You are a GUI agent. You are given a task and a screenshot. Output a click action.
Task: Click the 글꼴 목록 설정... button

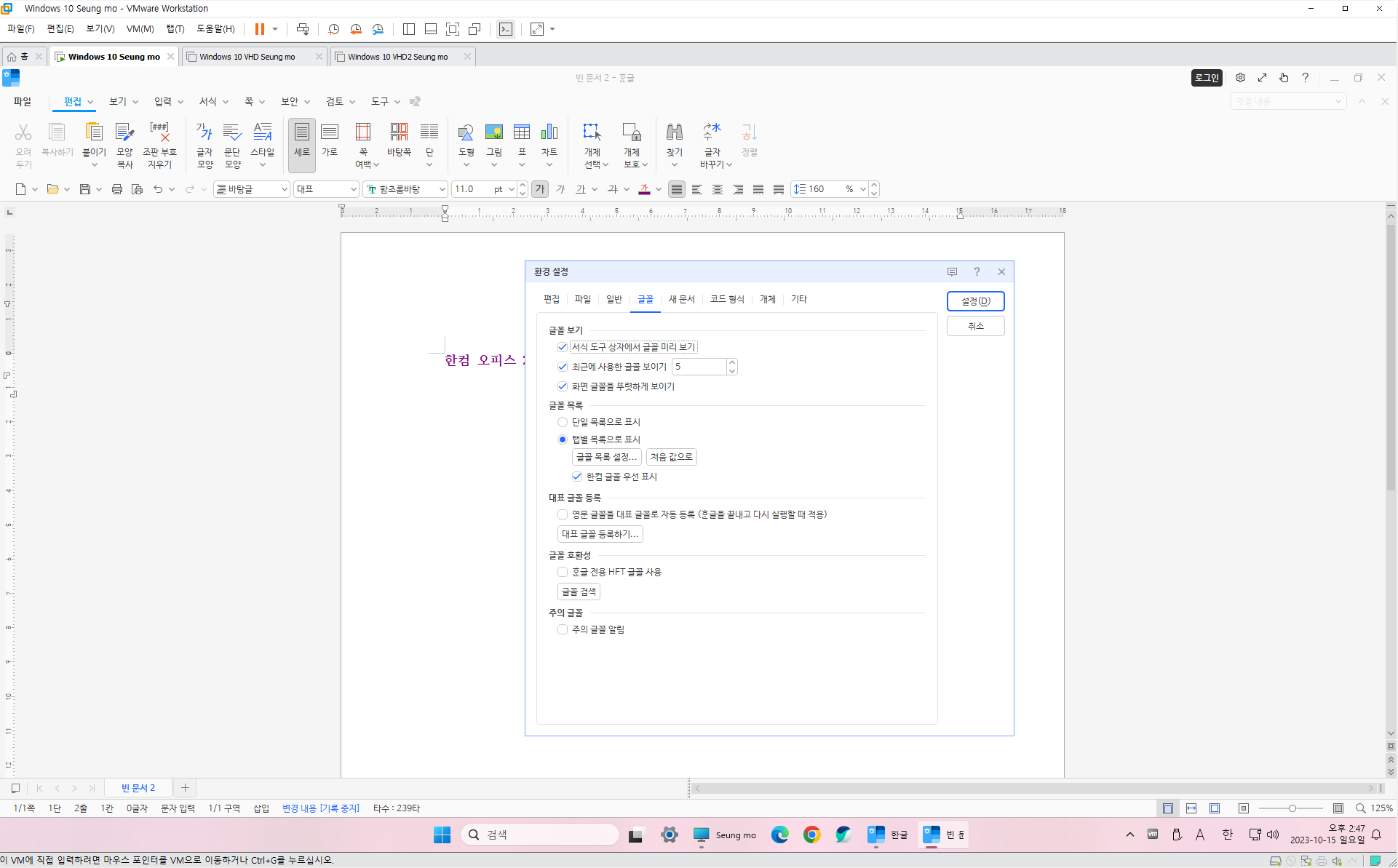[606, 457]
